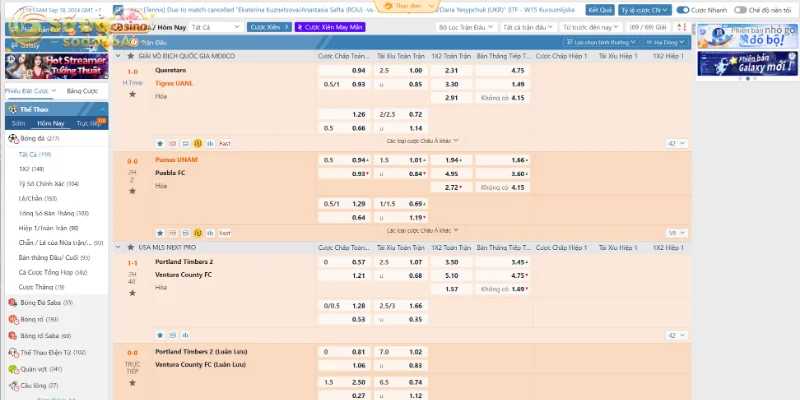This screenshot has height=400, width=800.
Task: Click the Cầu lông badminton icon
Action: 13,385
